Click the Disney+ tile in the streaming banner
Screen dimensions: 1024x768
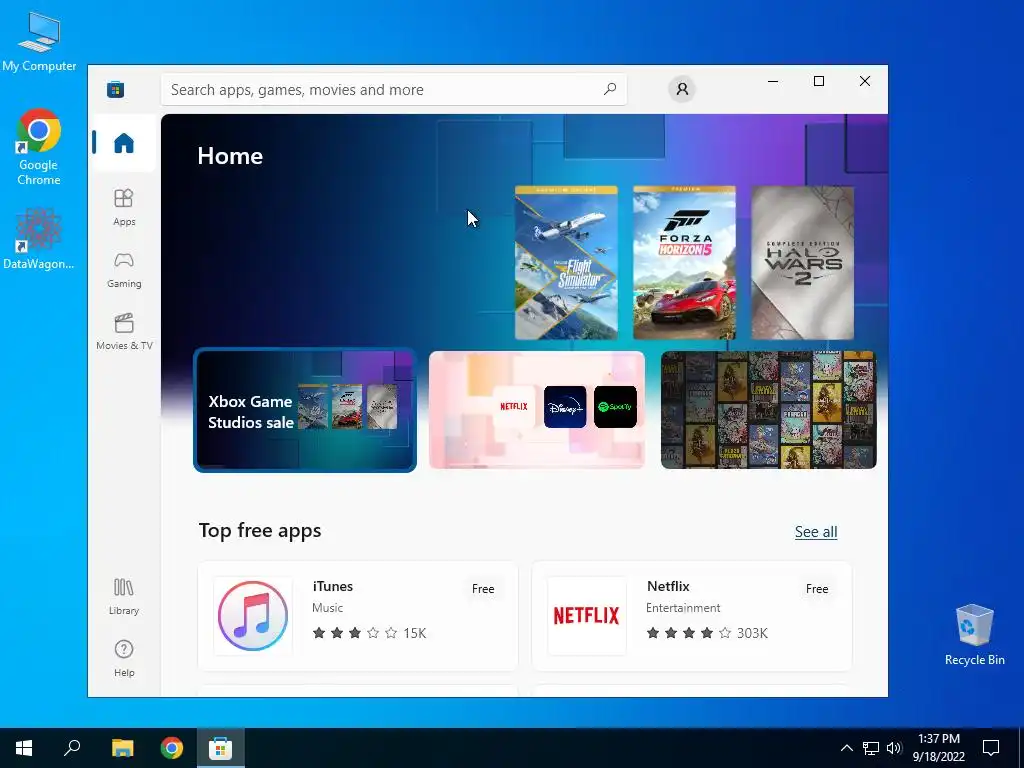point(565,407)
